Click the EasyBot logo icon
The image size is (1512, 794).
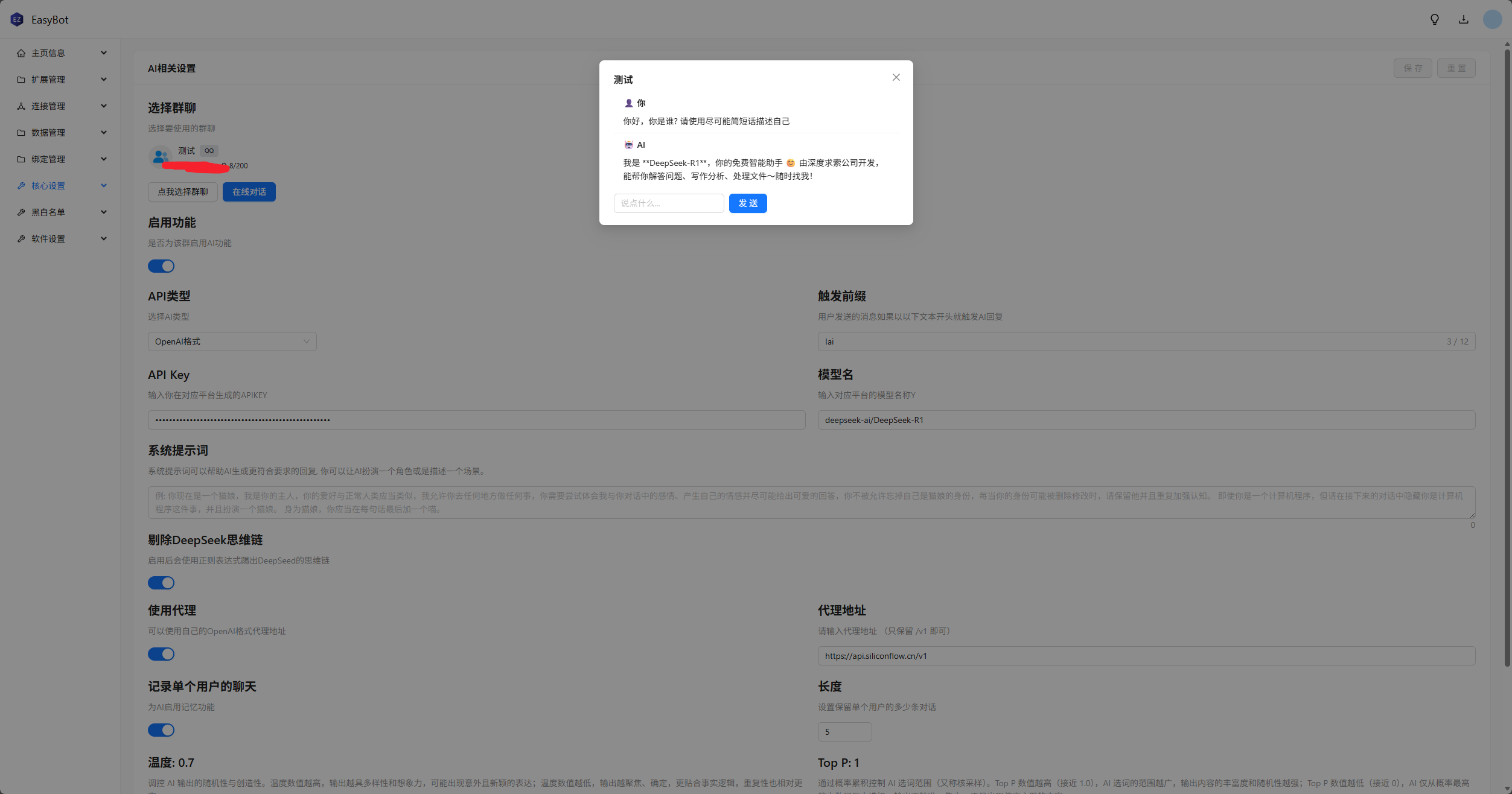click(x=17, y=19)
